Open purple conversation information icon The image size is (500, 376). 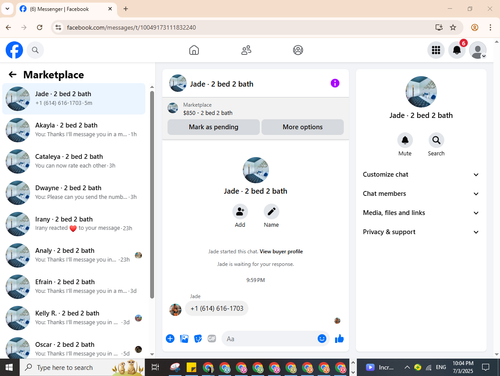pyautogui.click(x=335, y=83)
